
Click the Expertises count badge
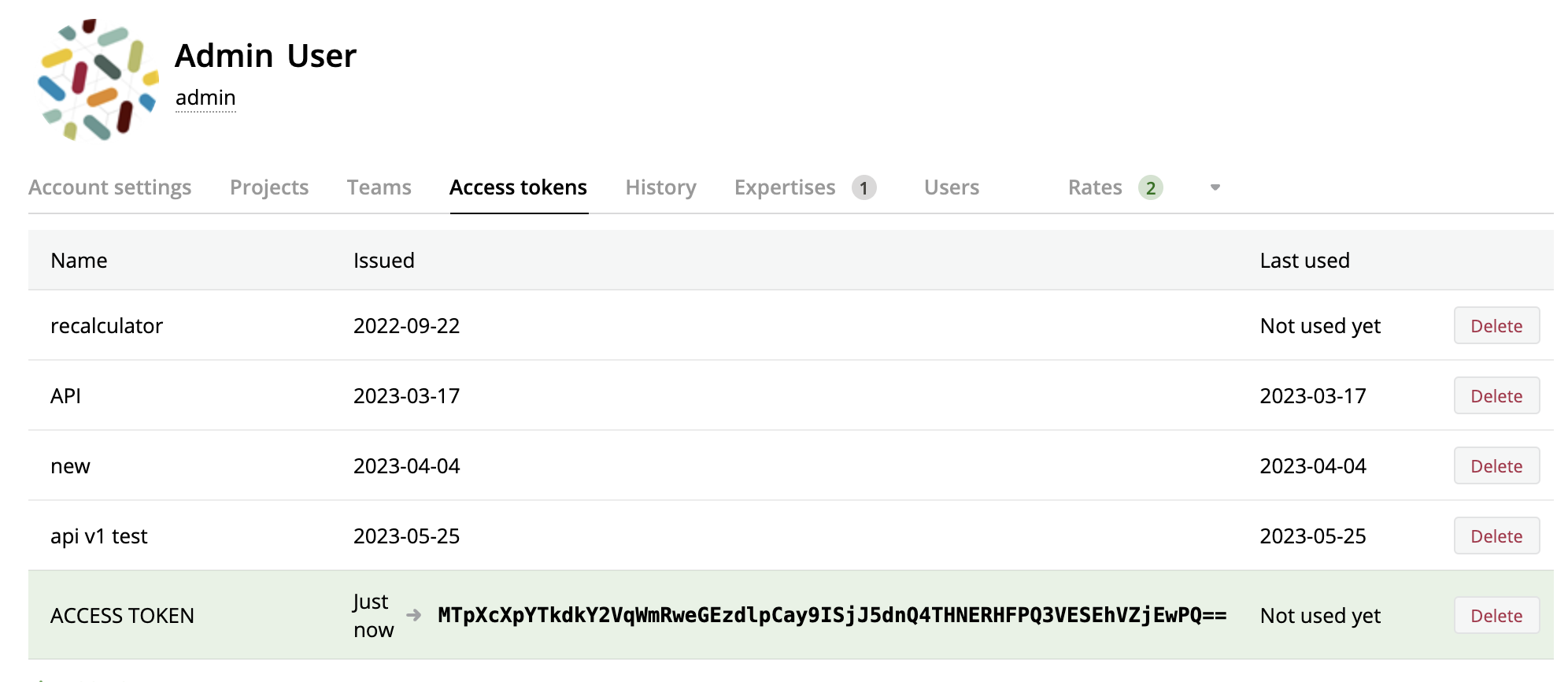(x=863, y=187)
